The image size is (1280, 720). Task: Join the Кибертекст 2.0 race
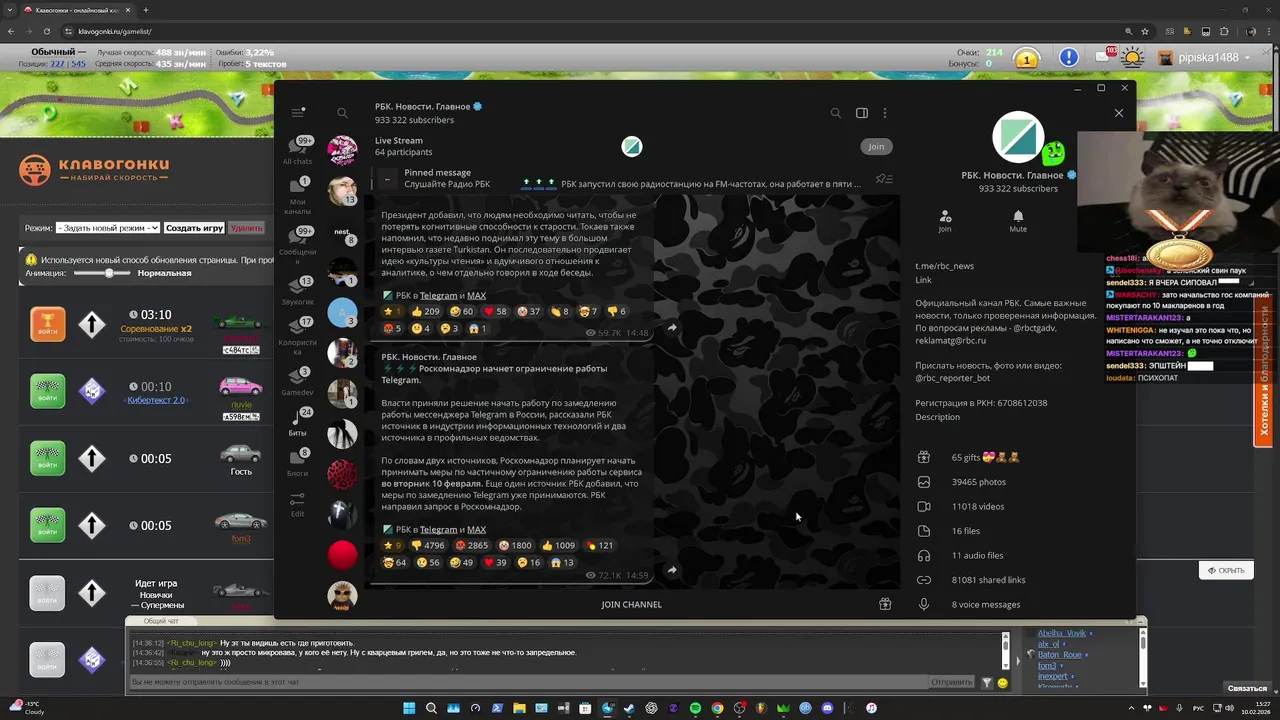(x=47, y=391)
